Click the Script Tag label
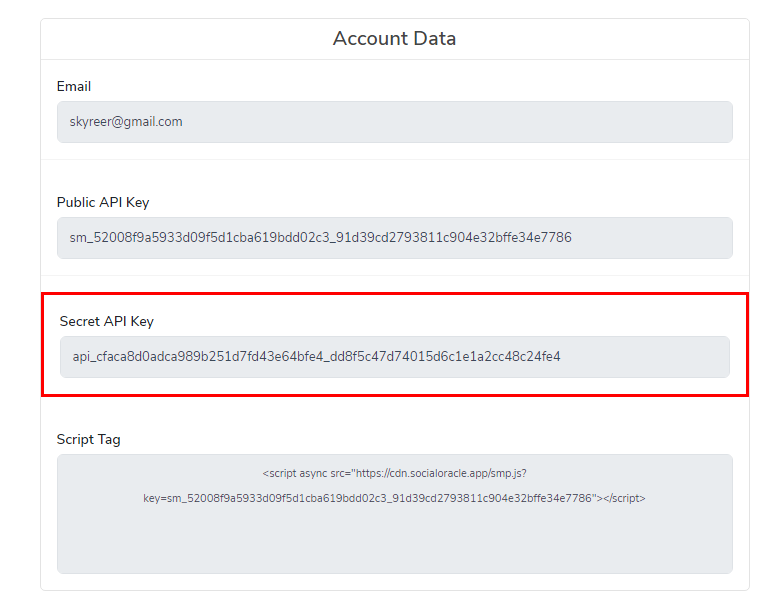This screenshot has height=615, width=784. click(88, 440)
